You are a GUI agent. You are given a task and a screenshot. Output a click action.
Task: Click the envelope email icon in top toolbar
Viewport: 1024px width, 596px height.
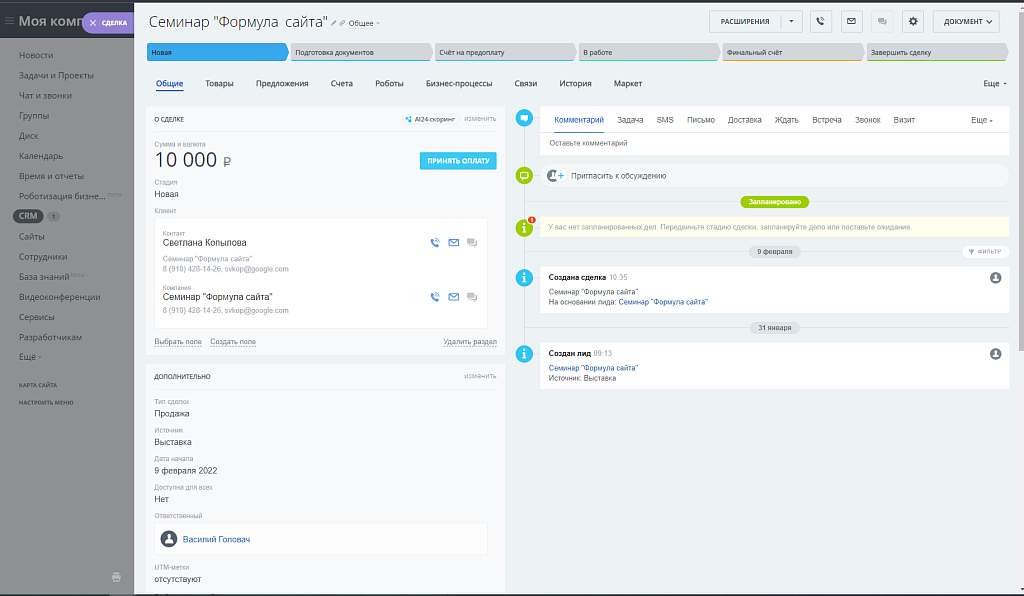point(851,21)
